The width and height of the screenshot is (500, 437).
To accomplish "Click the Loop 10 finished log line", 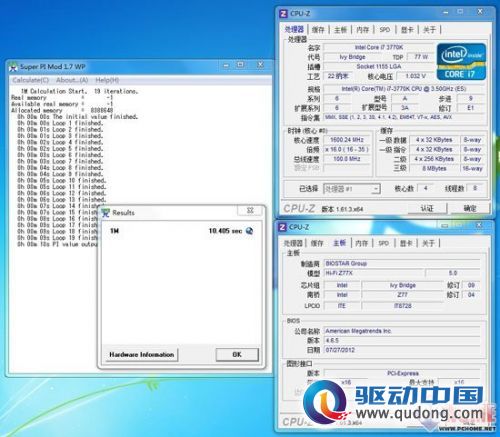I will click(x=62, y=181).
